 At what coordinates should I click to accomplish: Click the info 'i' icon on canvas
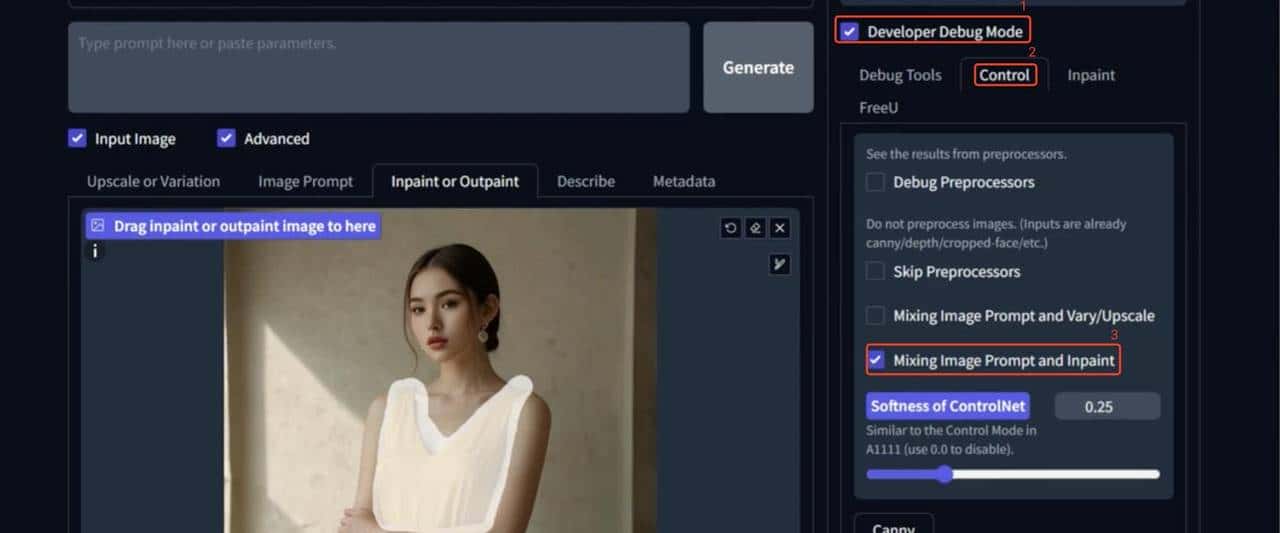[x=95, y=252]
